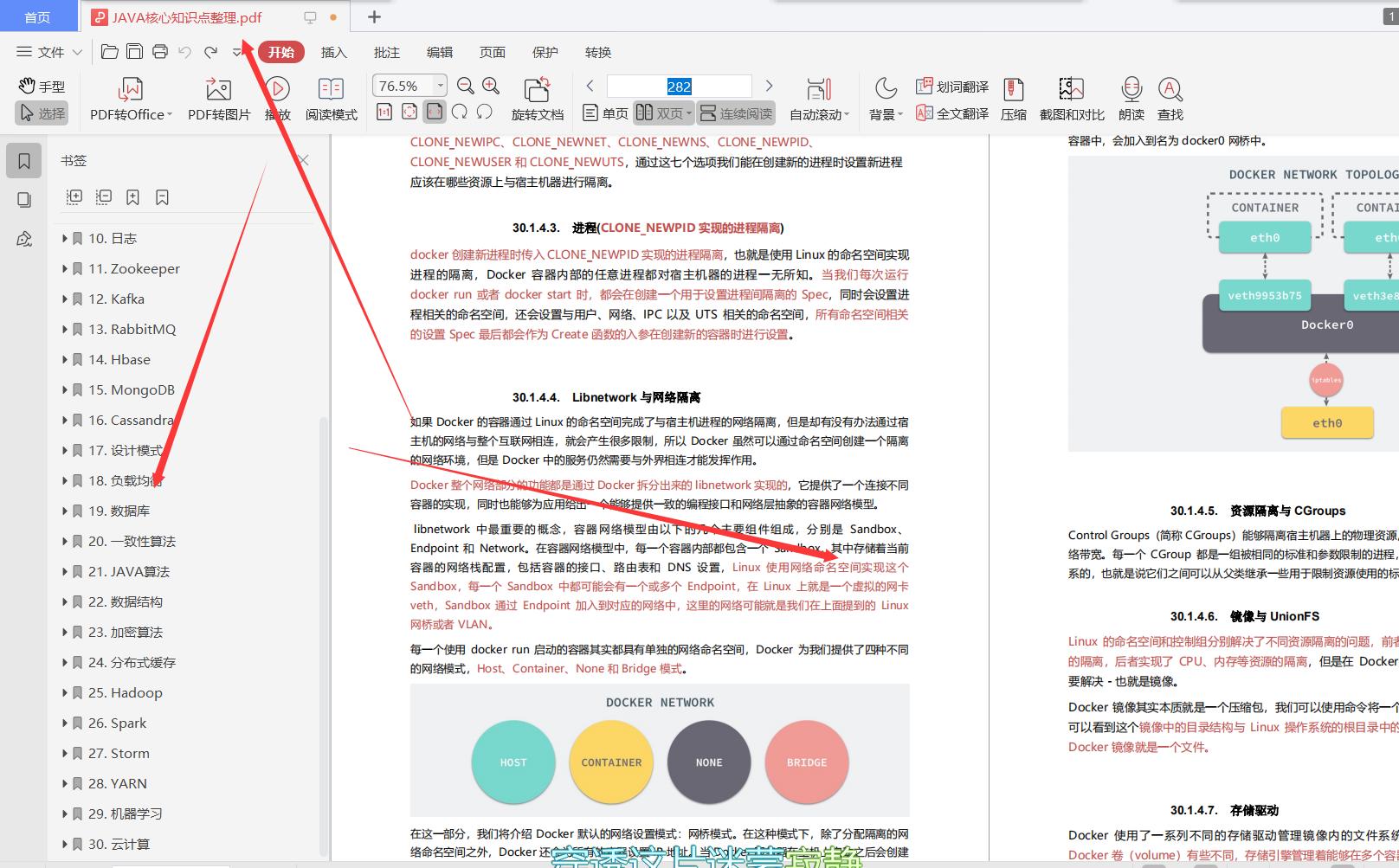Start 朗读 read-aloud
The height and width of the screenshot is (868, 1399).
point(1131,97)
